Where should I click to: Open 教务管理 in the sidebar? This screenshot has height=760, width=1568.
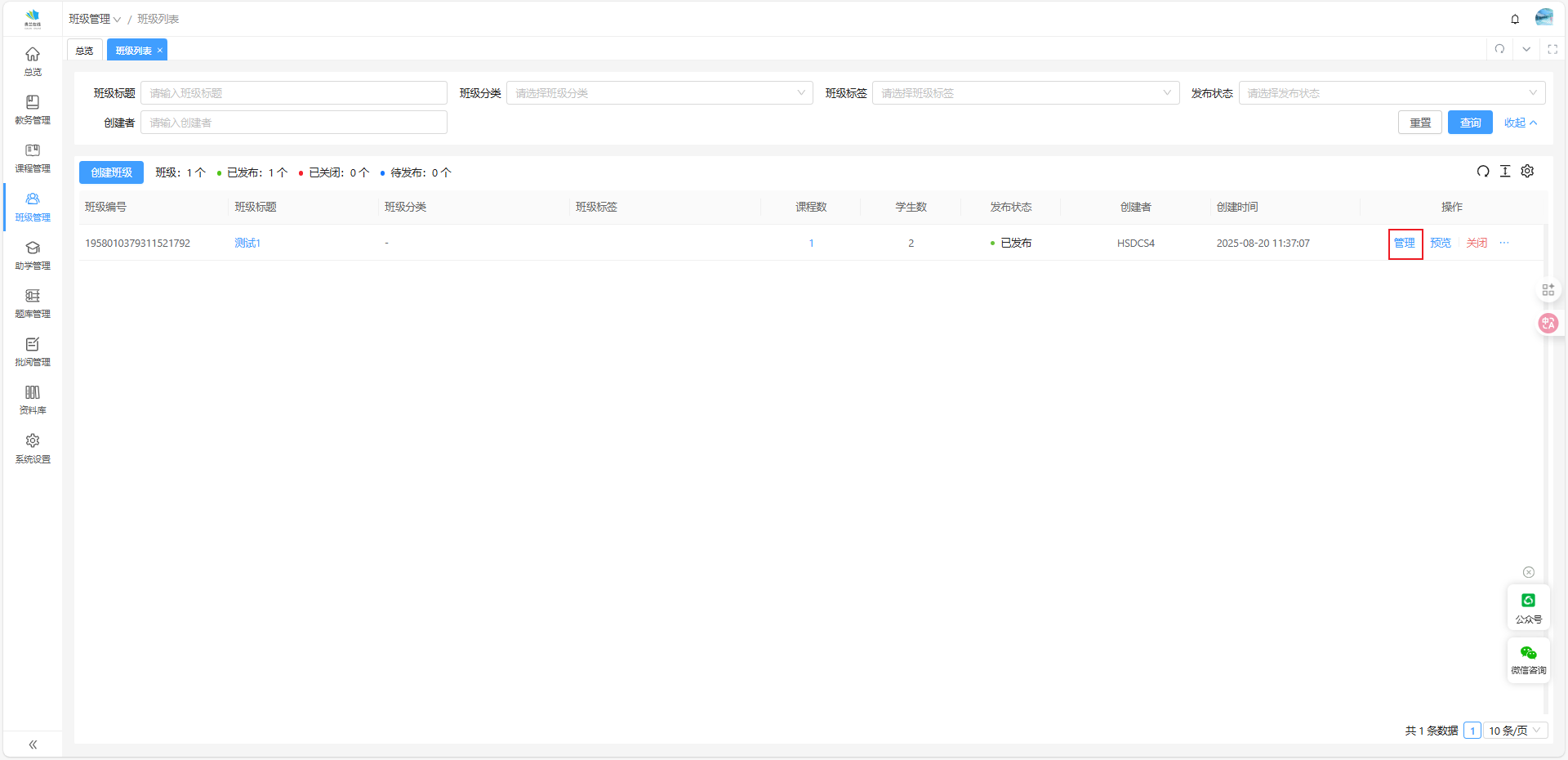33,110
